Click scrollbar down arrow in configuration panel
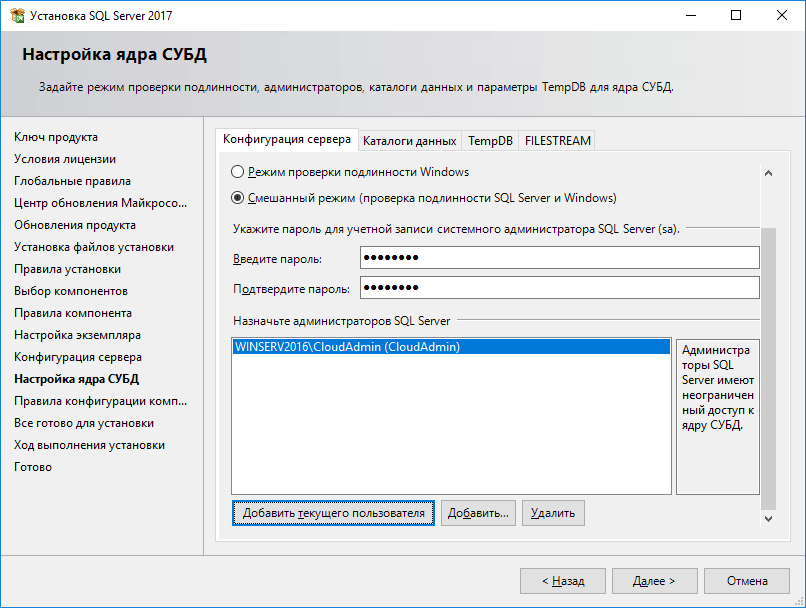Viewport: 806px width, 608px height. coord(768,518)
